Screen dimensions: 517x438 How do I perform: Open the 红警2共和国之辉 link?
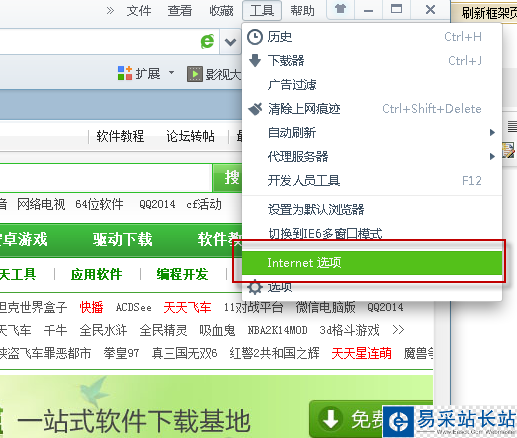(x=274, y=353)
